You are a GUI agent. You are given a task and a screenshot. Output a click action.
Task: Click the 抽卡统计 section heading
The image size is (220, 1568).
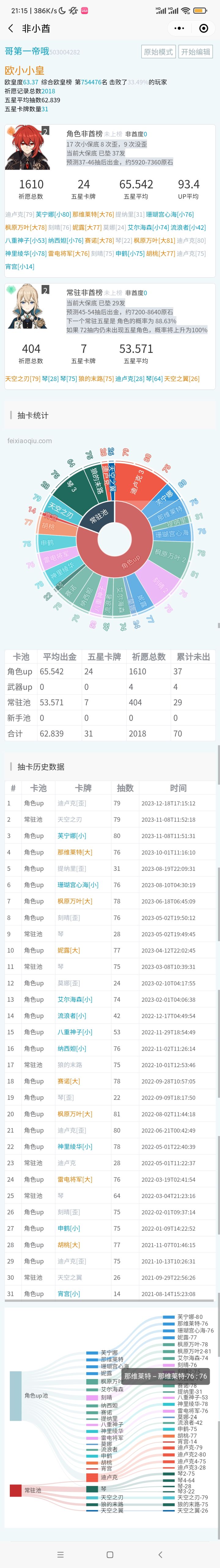point(33,415)
